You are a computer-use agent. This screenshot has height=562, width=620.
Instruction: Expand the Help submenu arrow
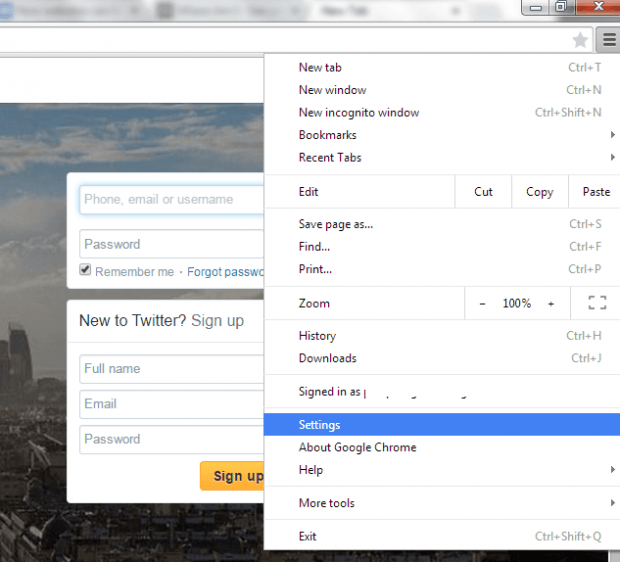[x=612, y=469]
